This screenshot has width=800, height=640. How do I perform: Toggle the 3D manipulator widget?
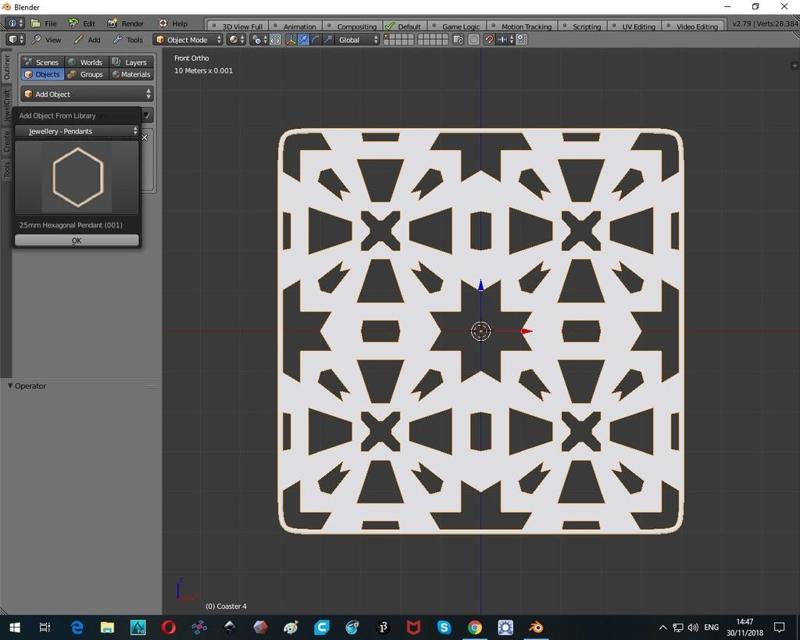click(291, 40)
